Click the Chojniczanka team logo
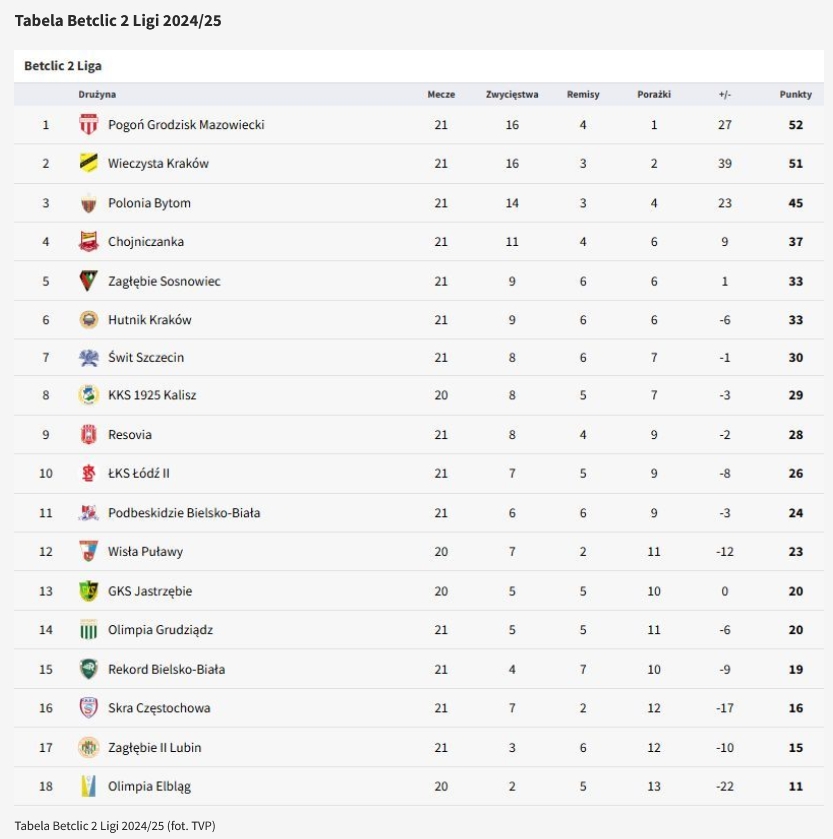Image resolution: width=833 pixels, height=839 pixels. (x=89, y=241)
